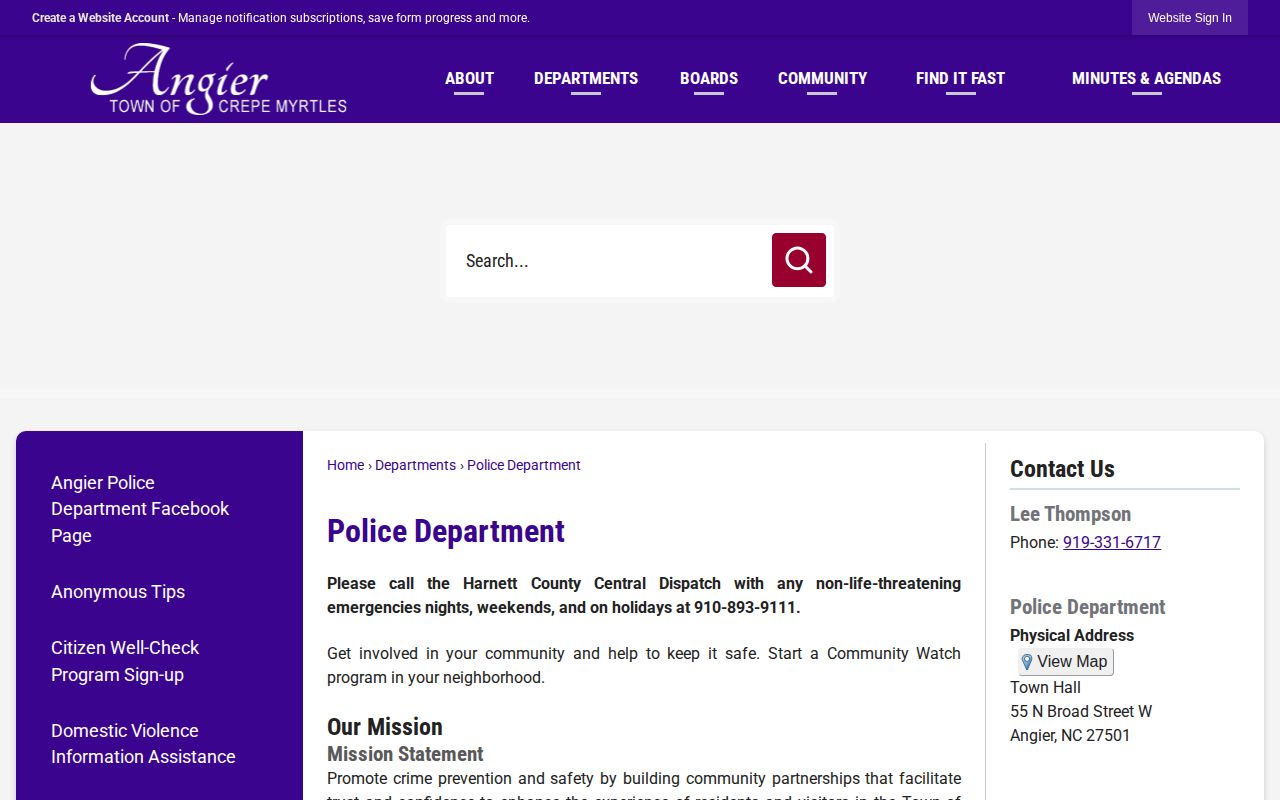The width and height of the screenshot is (1280, 800).
Task: Click the magnifying glass search button
Action: [798, 260]
